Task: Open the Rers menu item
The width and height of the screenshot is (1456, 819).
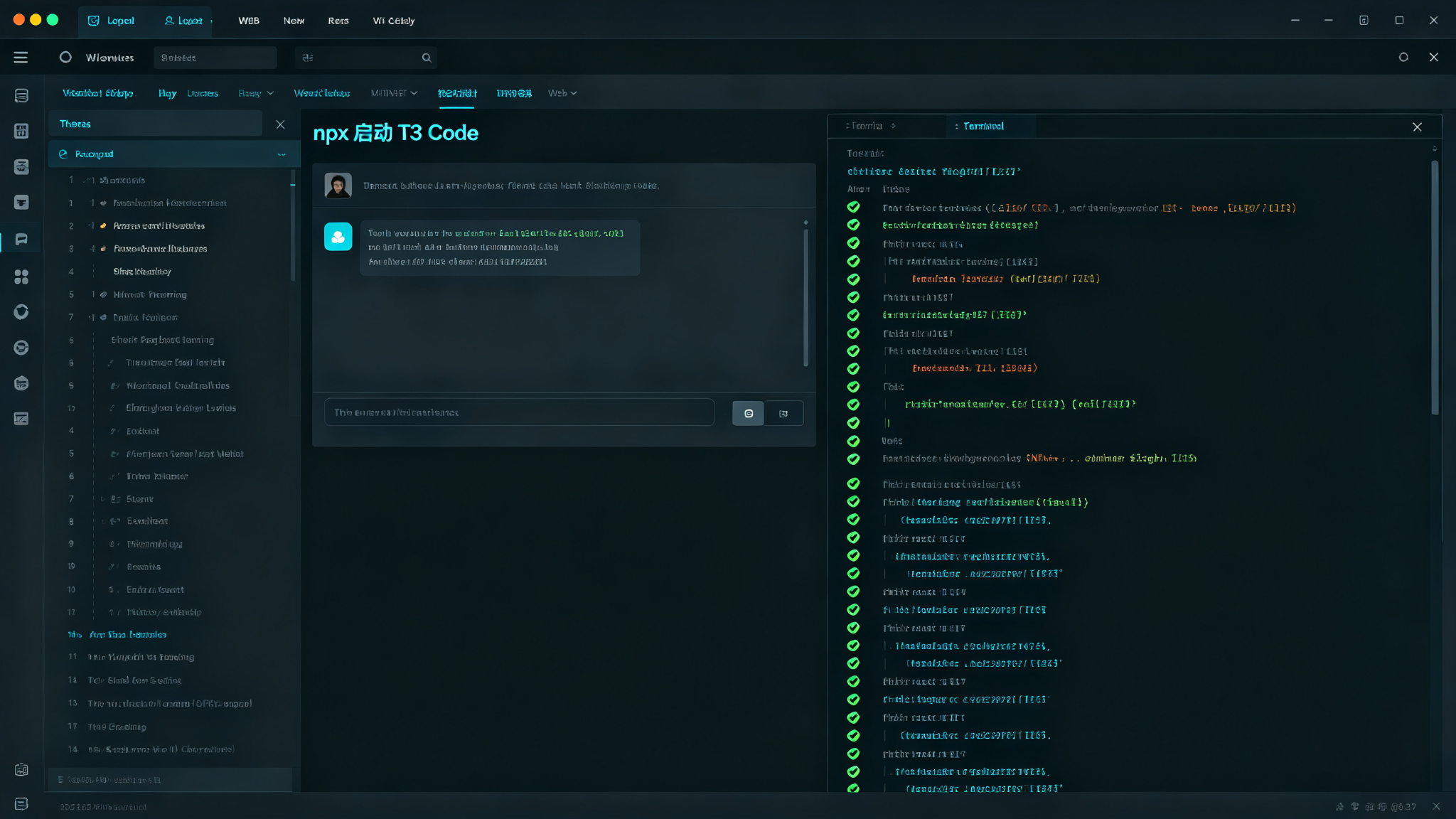Action: pos(338,21)
